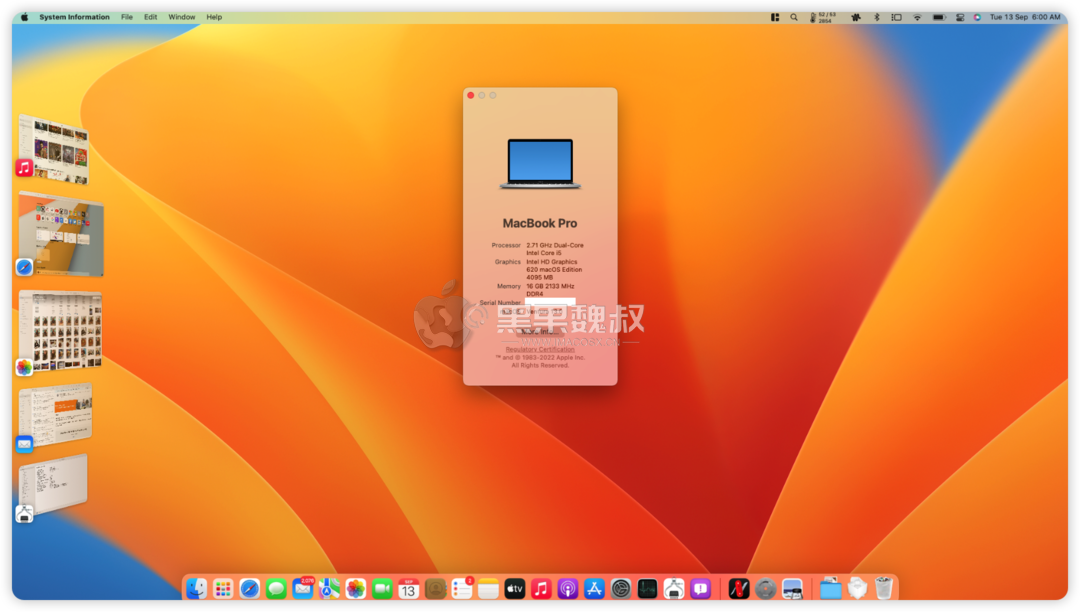Screen dimensions: 1080x612
Task: Switch to System Information stage thumbnail
Action: [52, 486]
